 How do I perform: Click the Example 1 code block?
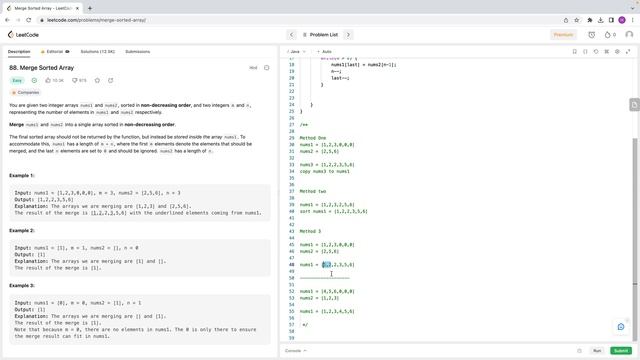coord(140,203)
